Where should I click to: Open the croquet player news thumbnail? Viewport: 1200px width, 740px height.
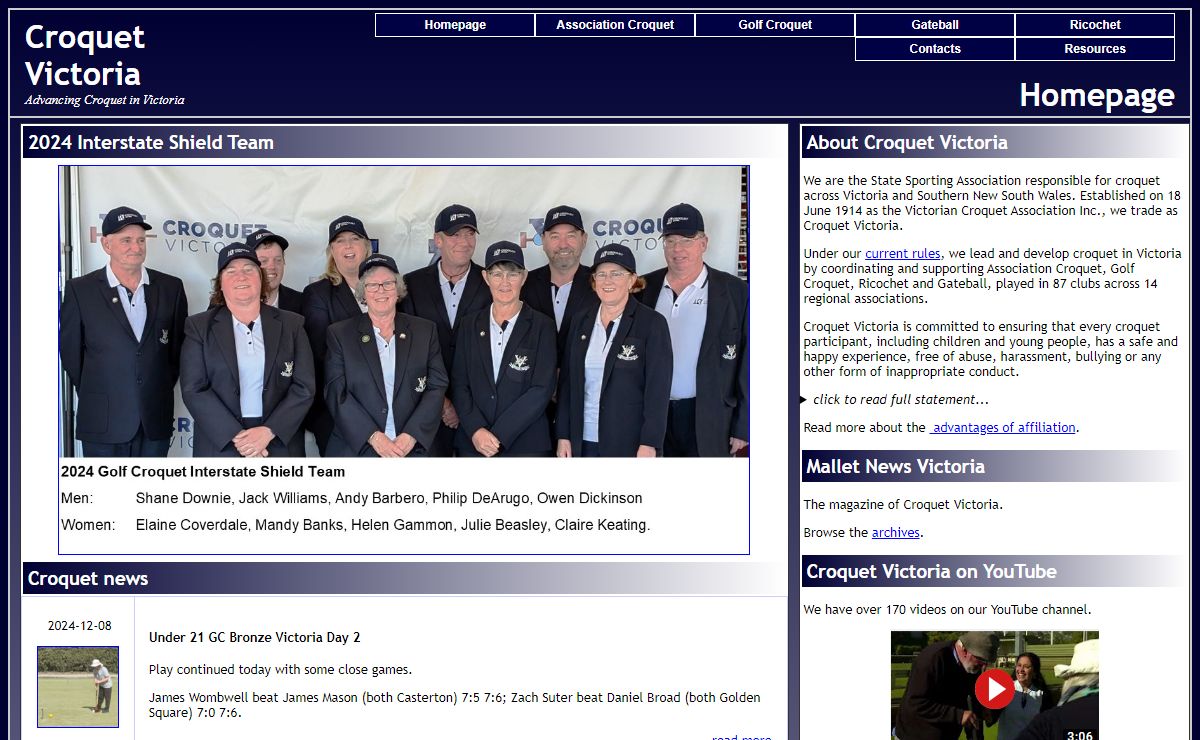(78, 687)
